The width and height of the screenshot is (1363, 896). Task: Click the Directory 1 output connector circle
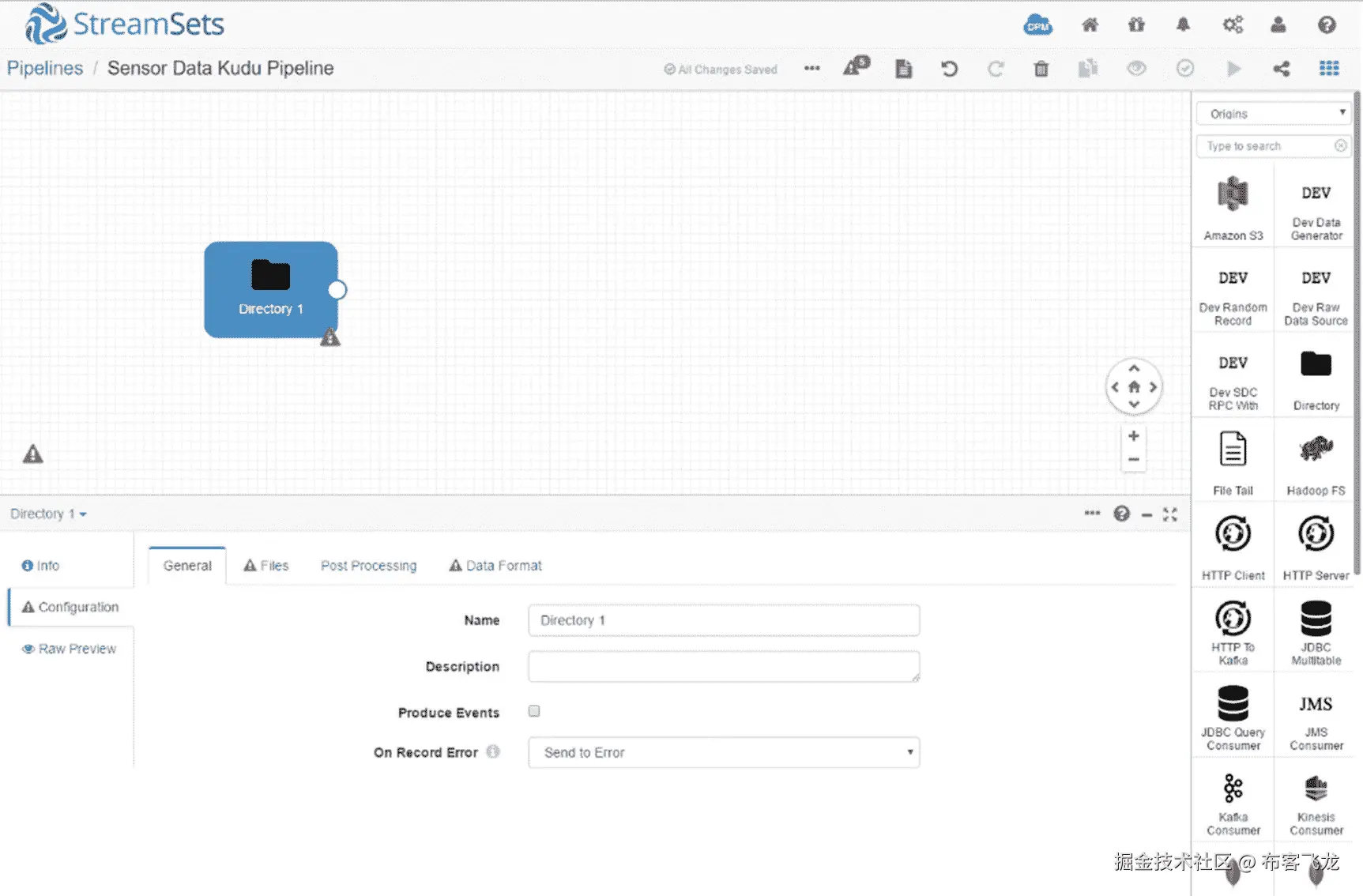337,290
